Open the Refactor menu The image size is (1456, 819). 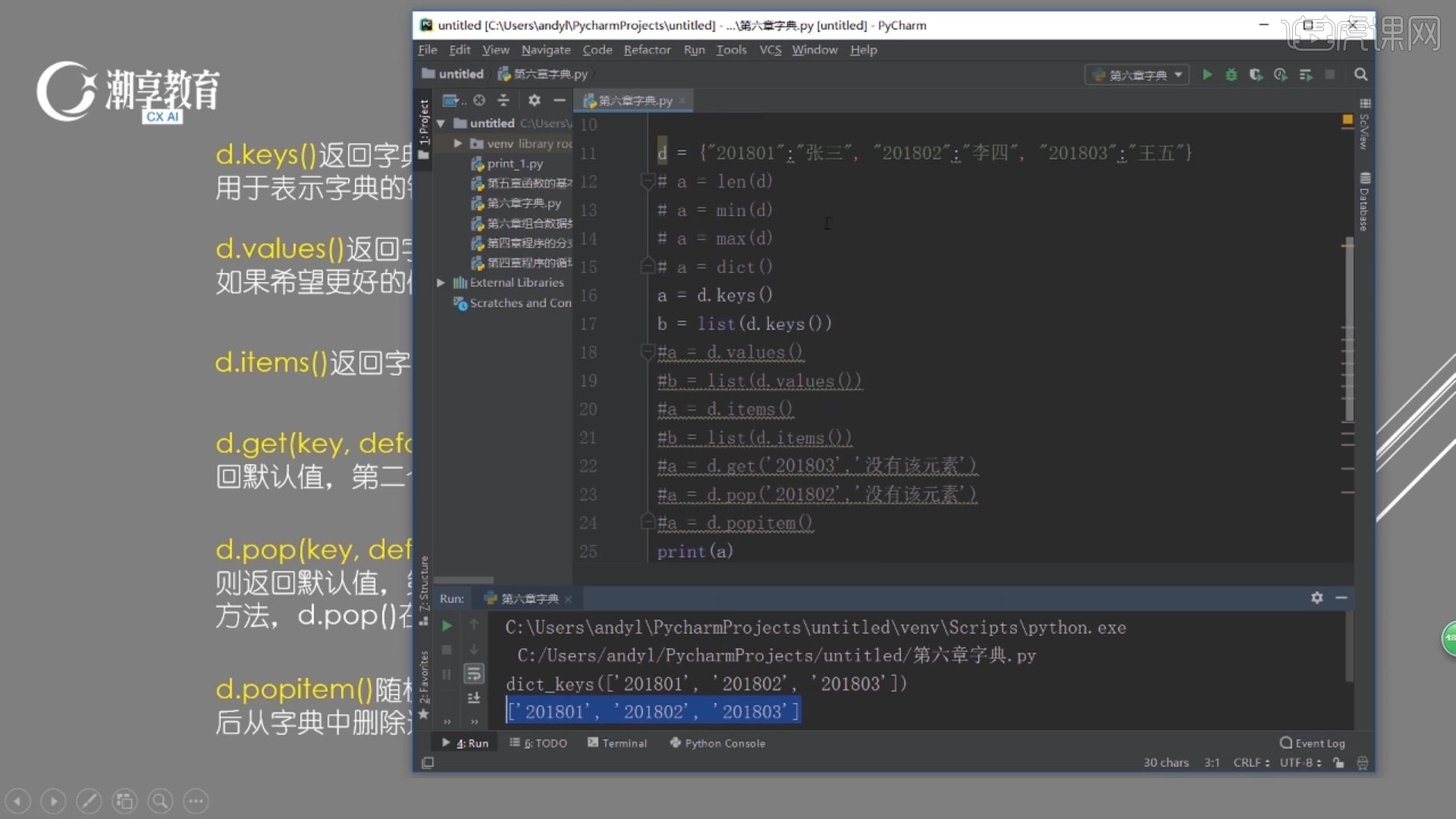tap(647, 49)
